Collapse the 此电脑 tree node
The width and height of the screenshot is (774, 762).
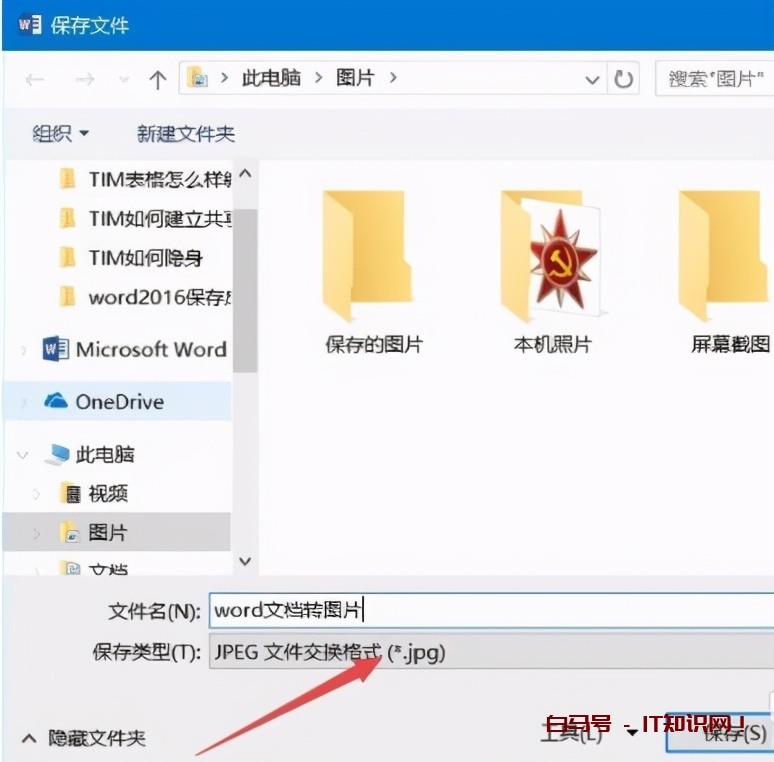22,455
